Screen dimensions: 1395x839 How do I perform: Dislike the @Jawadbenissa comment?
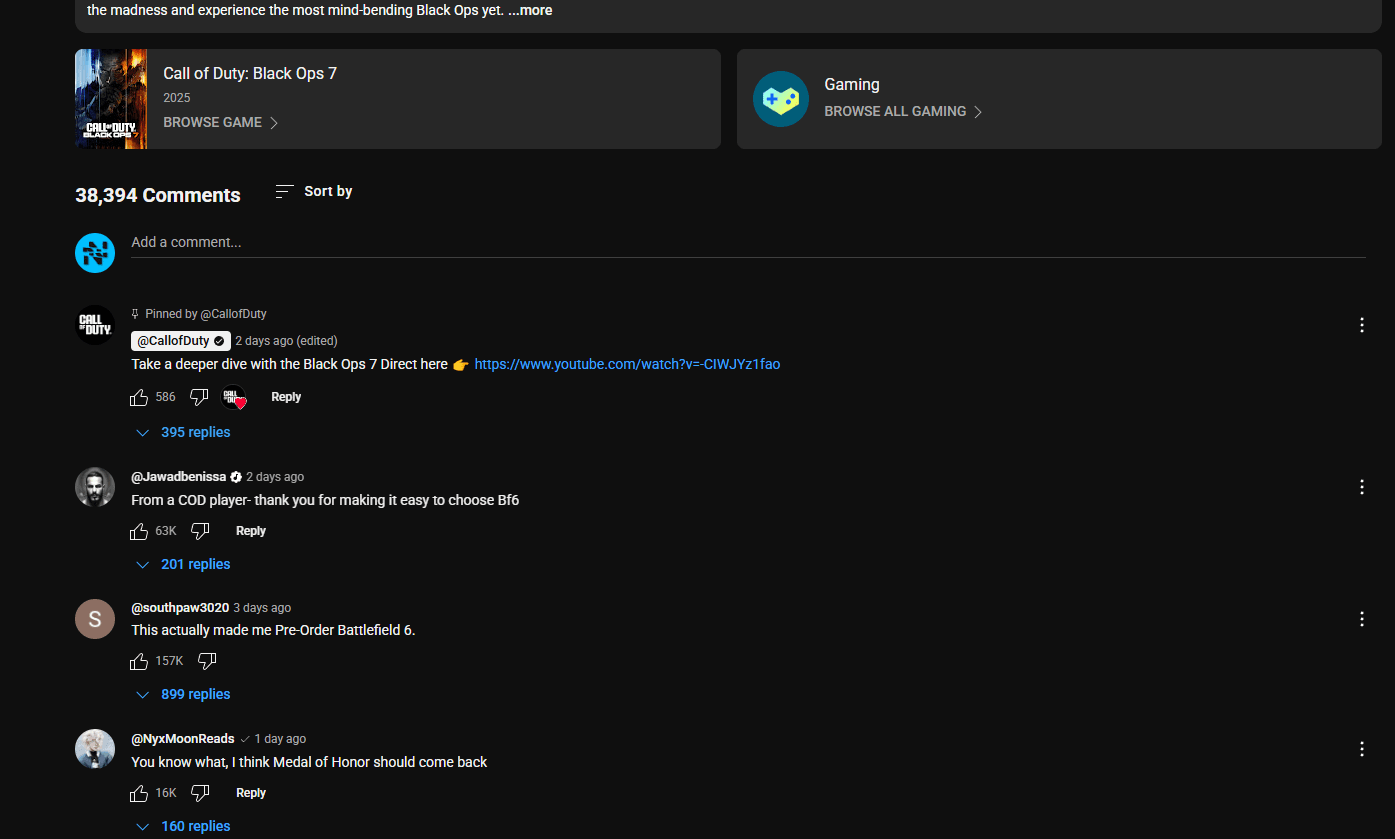point(200,531)
